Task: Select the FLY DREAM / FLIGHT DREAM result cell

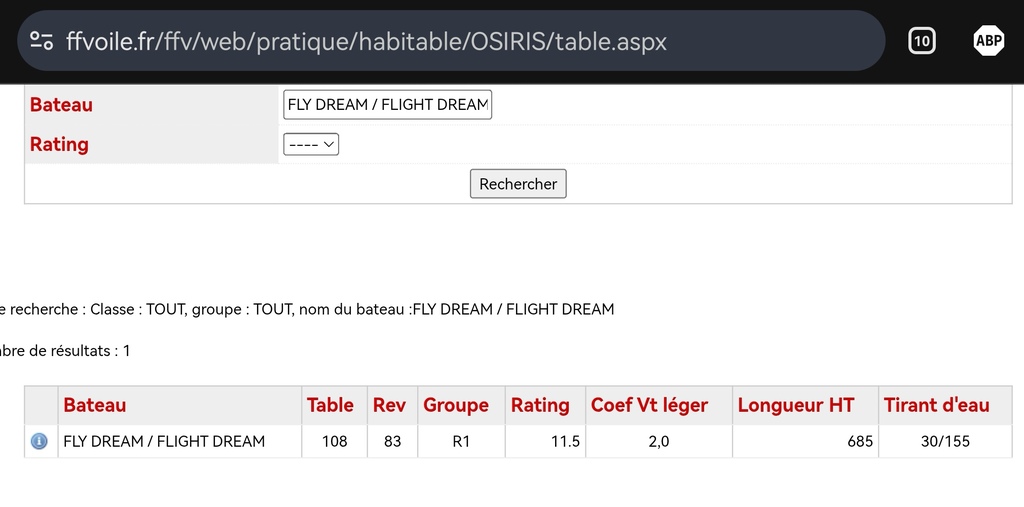Action: point(164,441)
